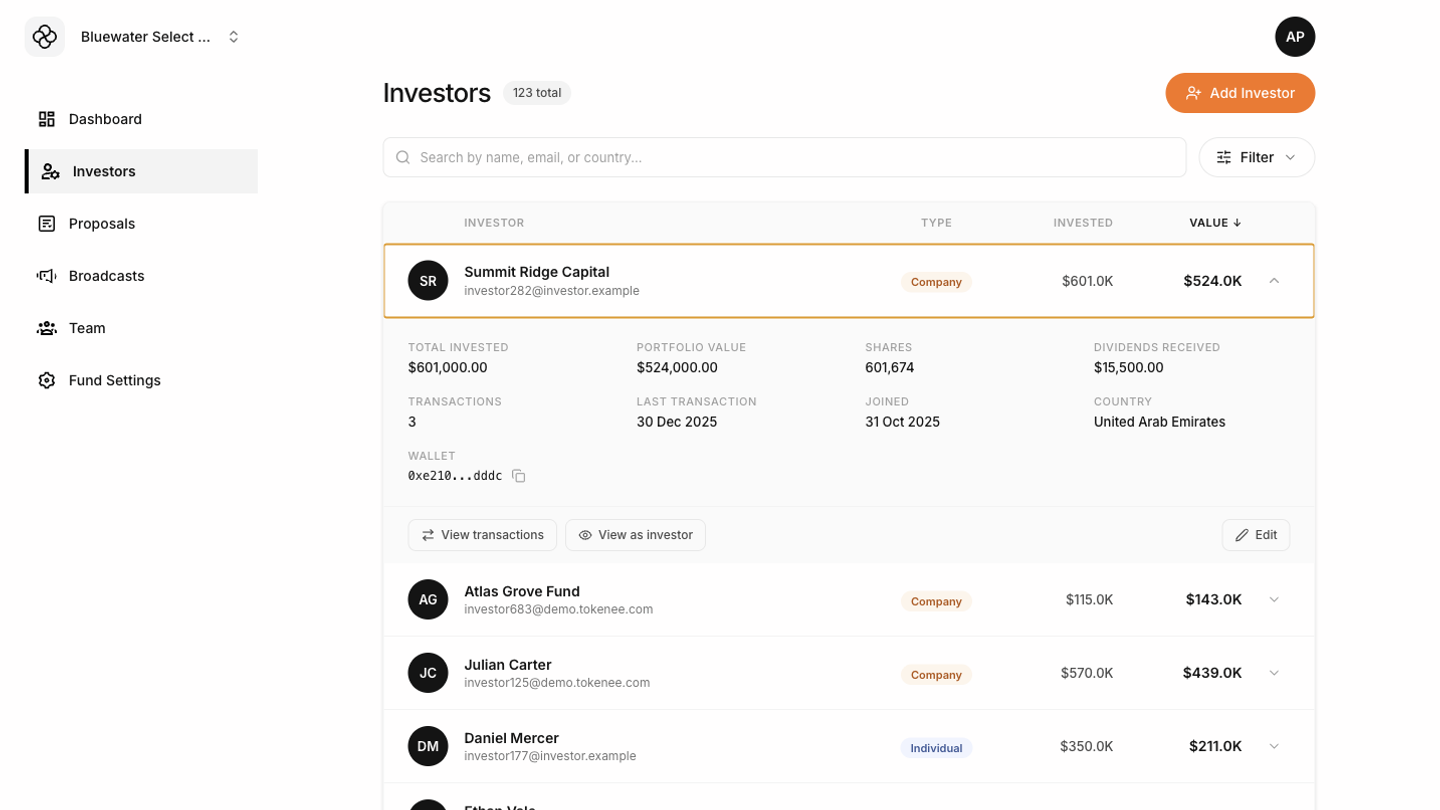Go to the Investors sidebar item

104,172
